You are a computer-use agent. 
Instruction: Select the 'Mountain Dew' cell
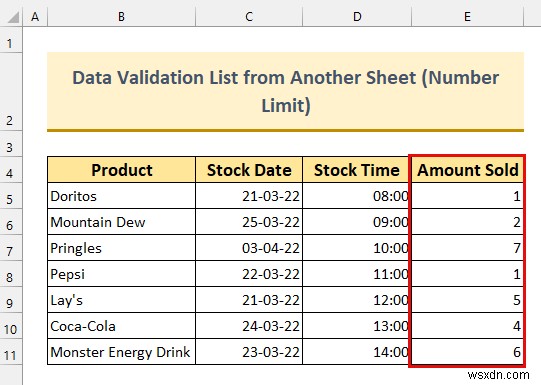[x=121, y=222]
